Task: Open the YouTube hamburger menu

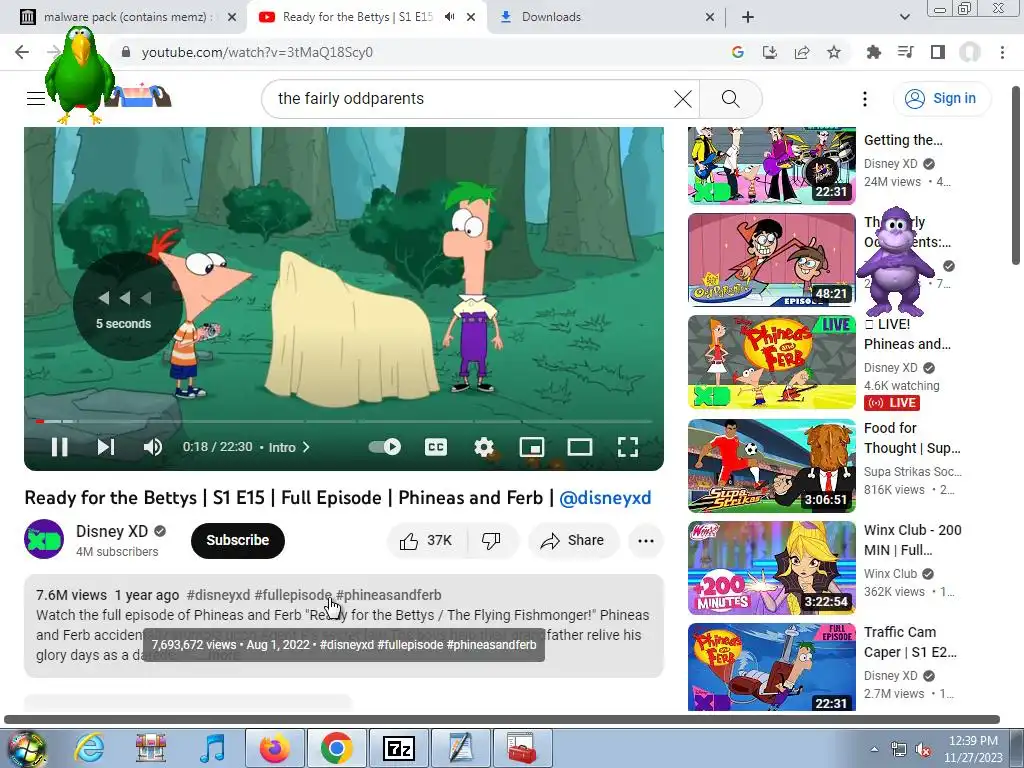Action: coord(36,99)
